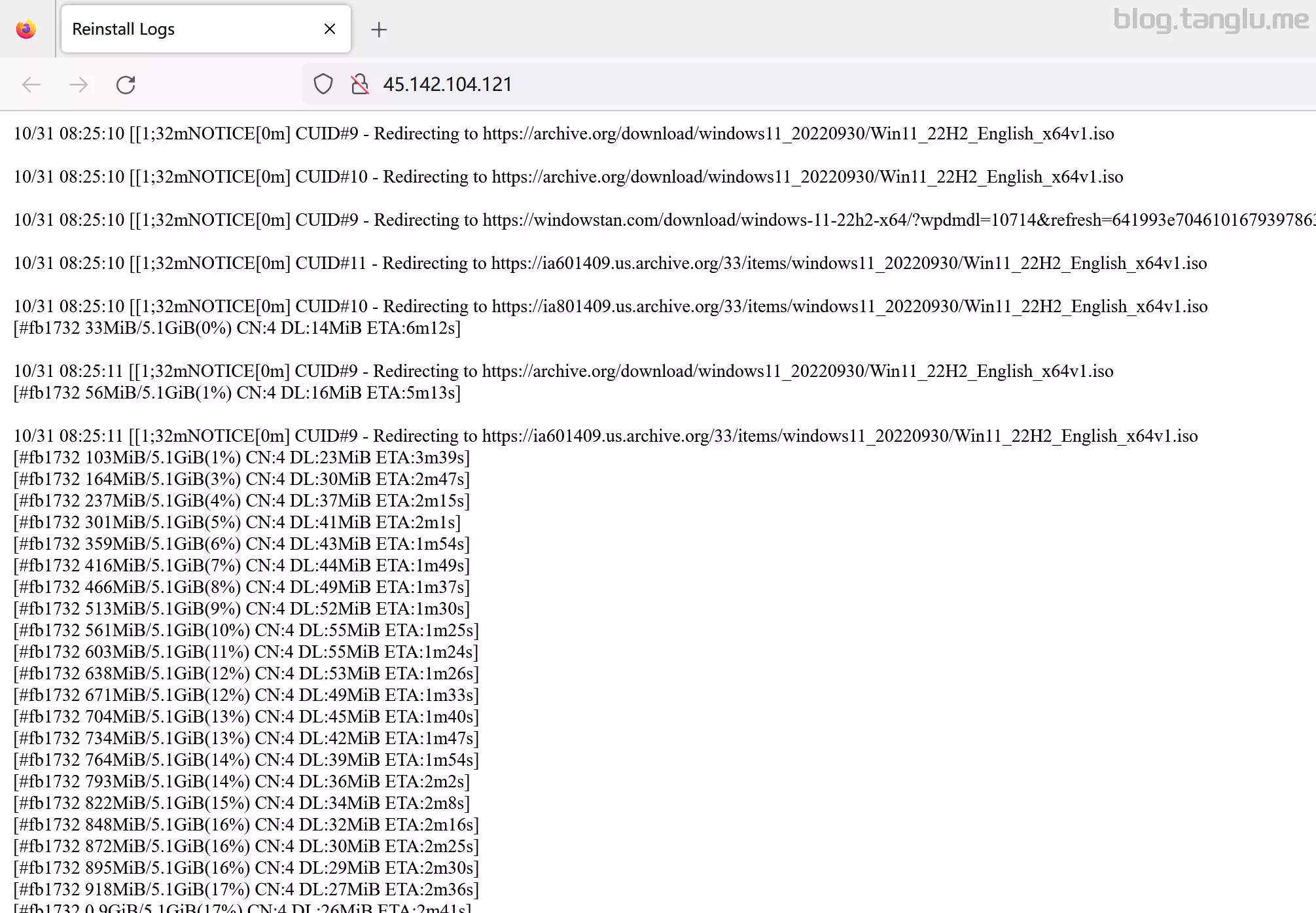
Task: Focus the address bar showing 45.142.104.121
Action: [x=720, y=84]
